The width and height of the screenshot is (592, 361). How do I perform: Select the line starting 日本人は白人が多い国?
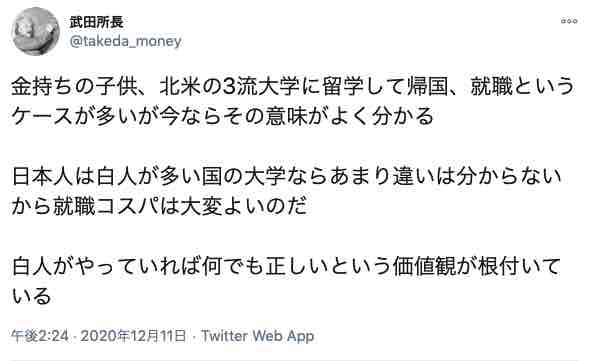click(x=287, y=177)
